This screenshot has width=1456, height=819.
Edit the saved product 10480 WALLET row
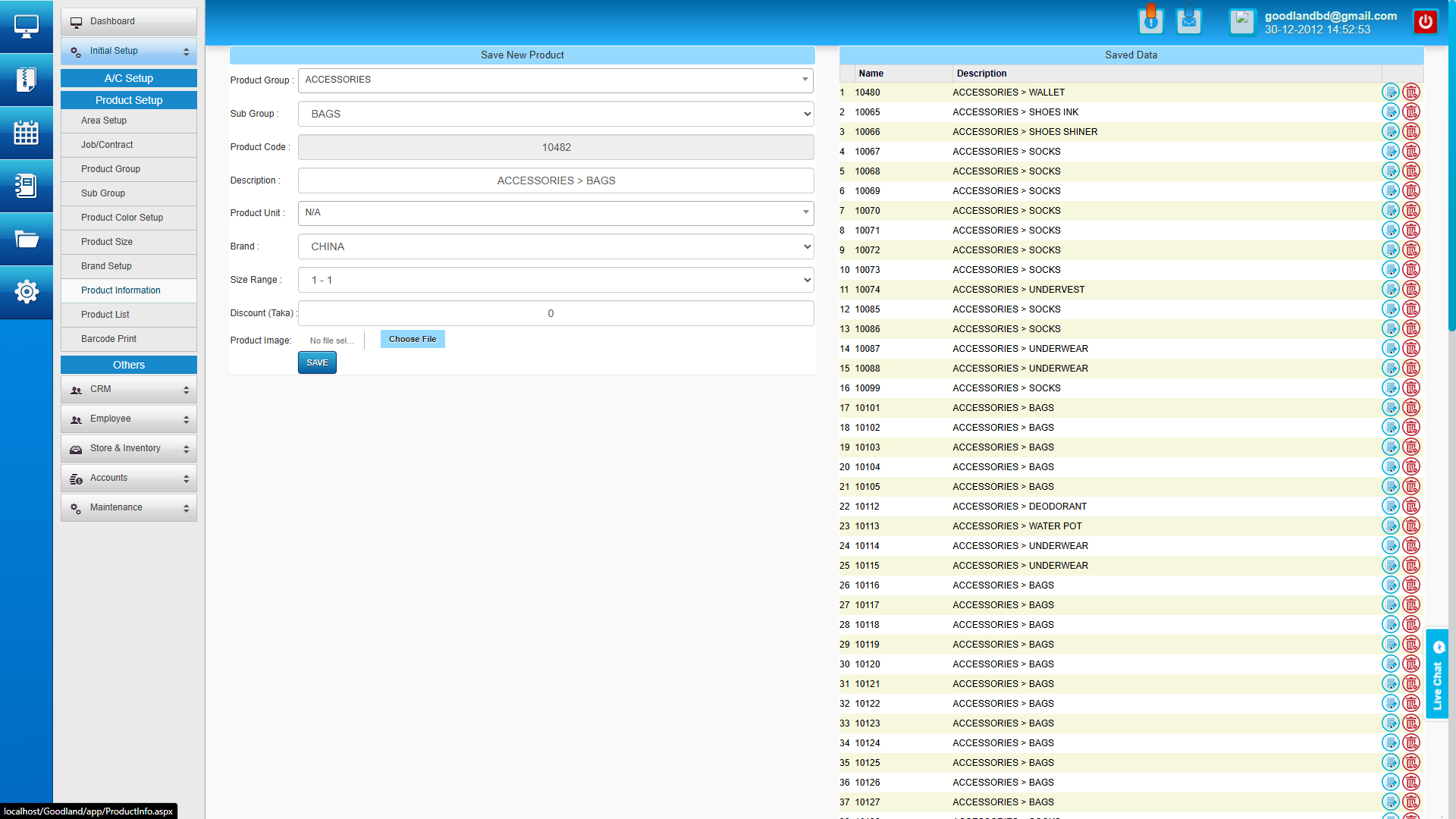(1391, 92)
